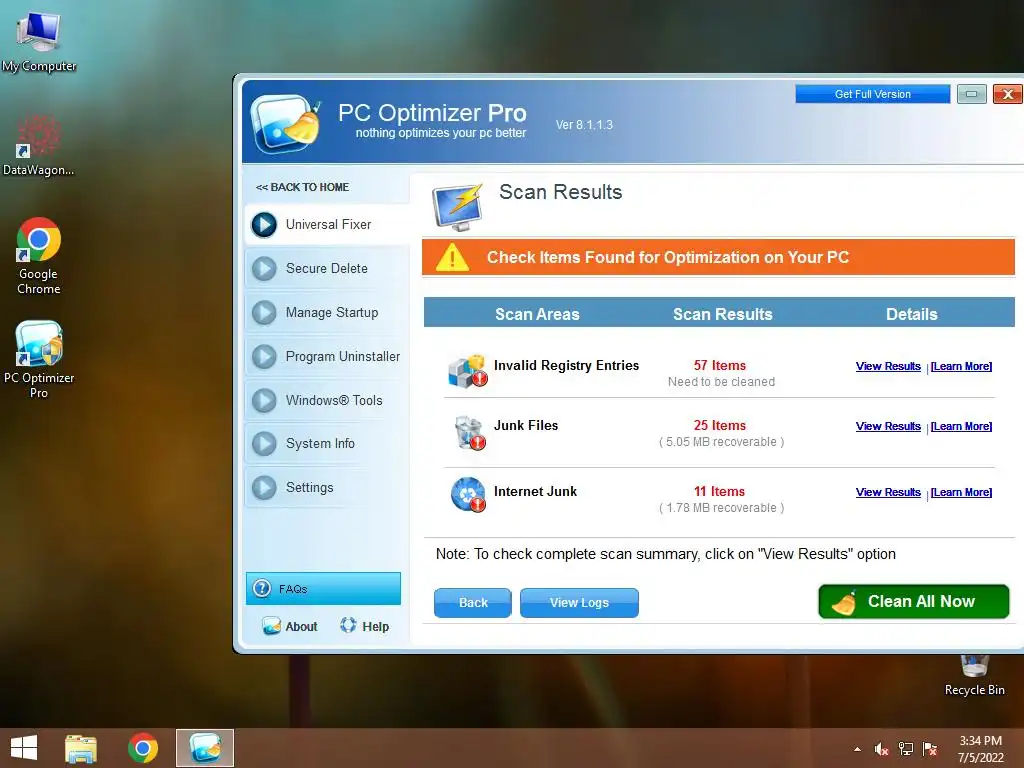Click the About icon in sidebar footer
This screenshot has height=768, width=1024.
pos(271,626)
